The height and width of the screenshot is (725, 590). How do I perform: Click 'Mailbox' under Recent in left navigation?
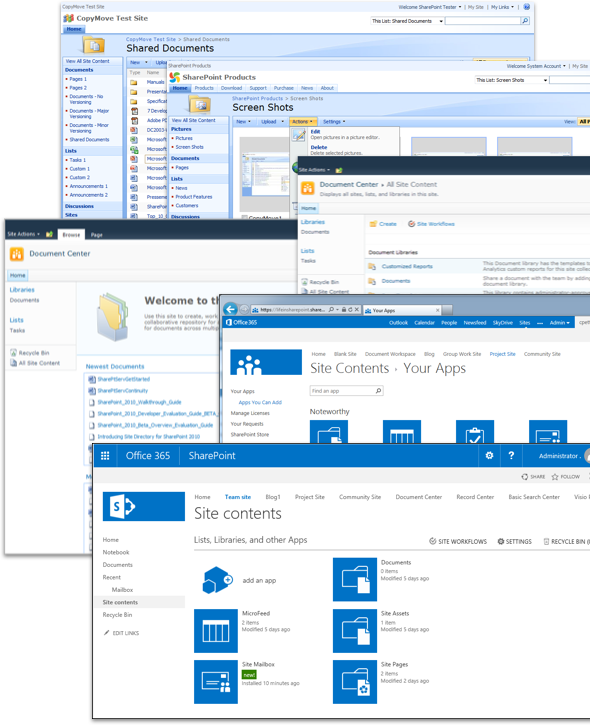(x=122, y=590)
